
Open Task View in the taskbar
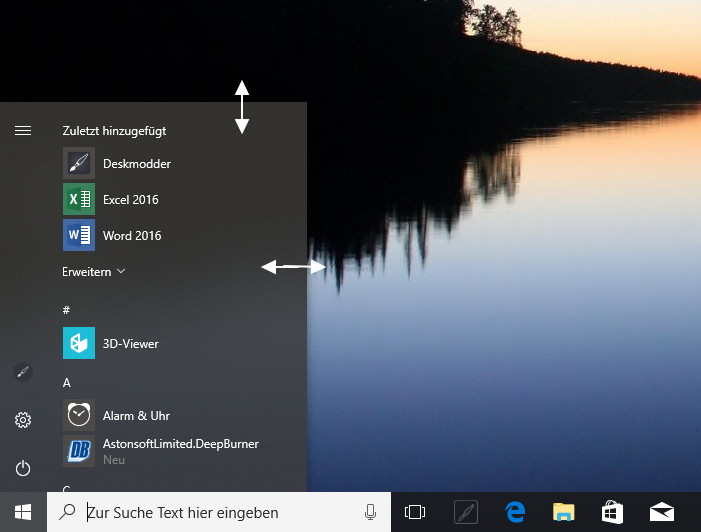[x=414, y=512]
